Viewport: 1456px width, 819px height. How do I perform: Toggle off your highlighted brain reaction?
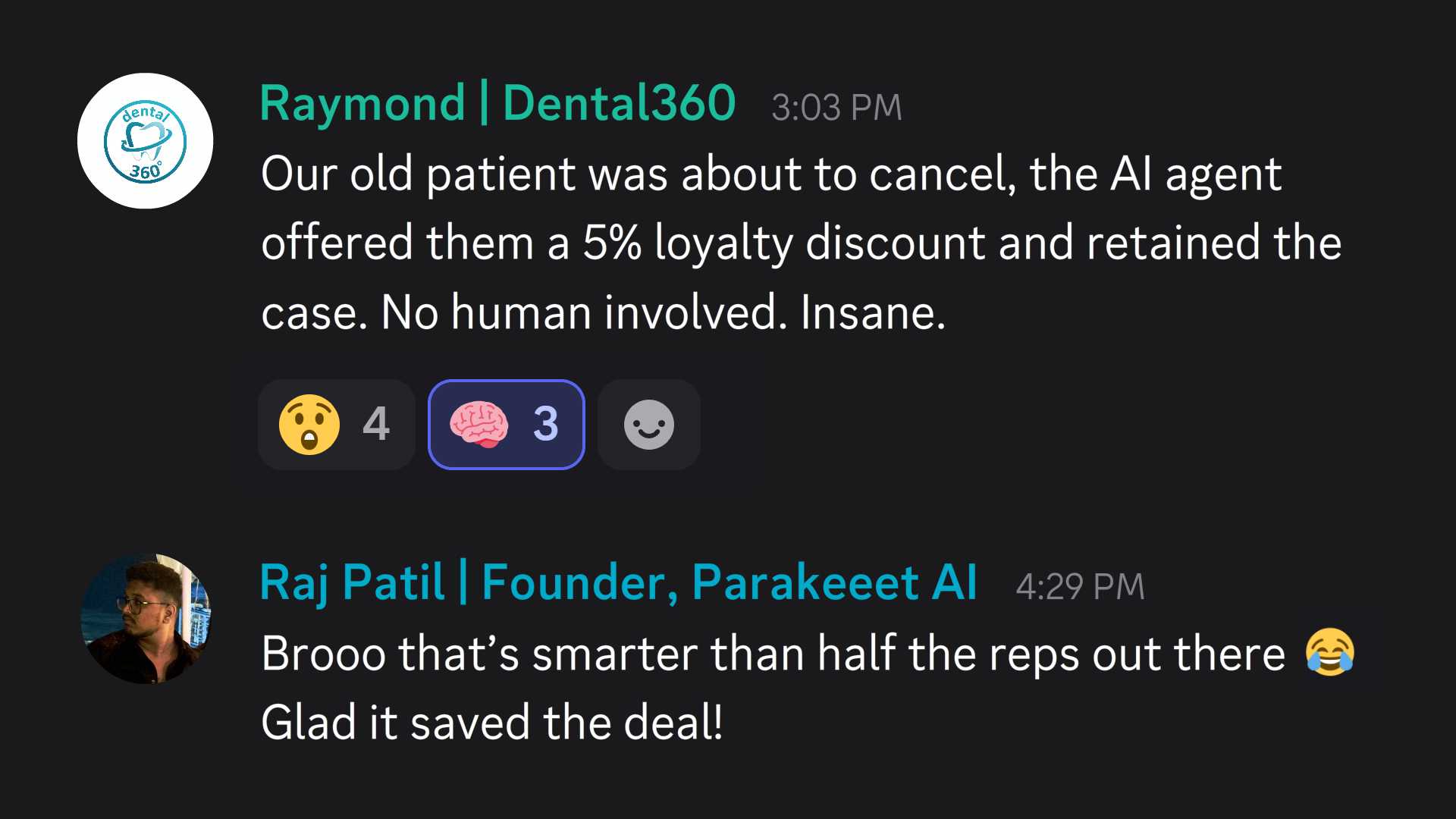(x=506, y=425)
